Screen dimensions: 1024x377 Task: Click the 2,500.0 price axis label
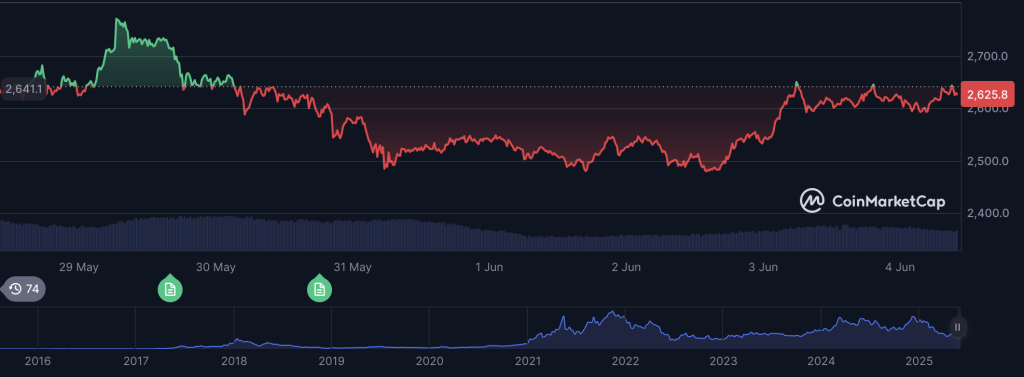(987, 161)
